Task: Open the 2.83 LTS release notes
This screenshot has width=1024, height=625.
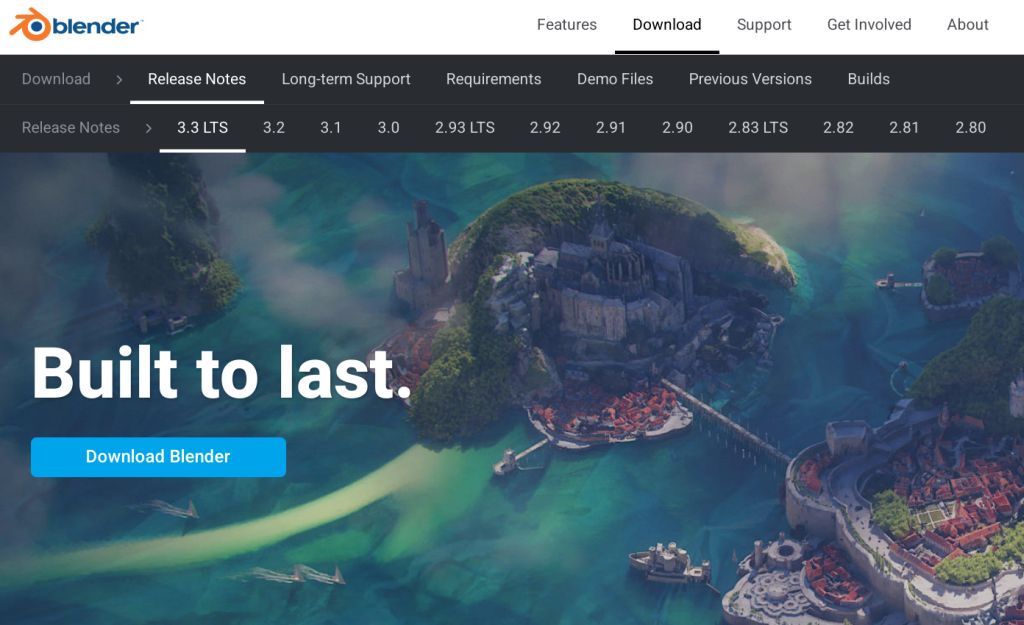Action: point(758,127)
